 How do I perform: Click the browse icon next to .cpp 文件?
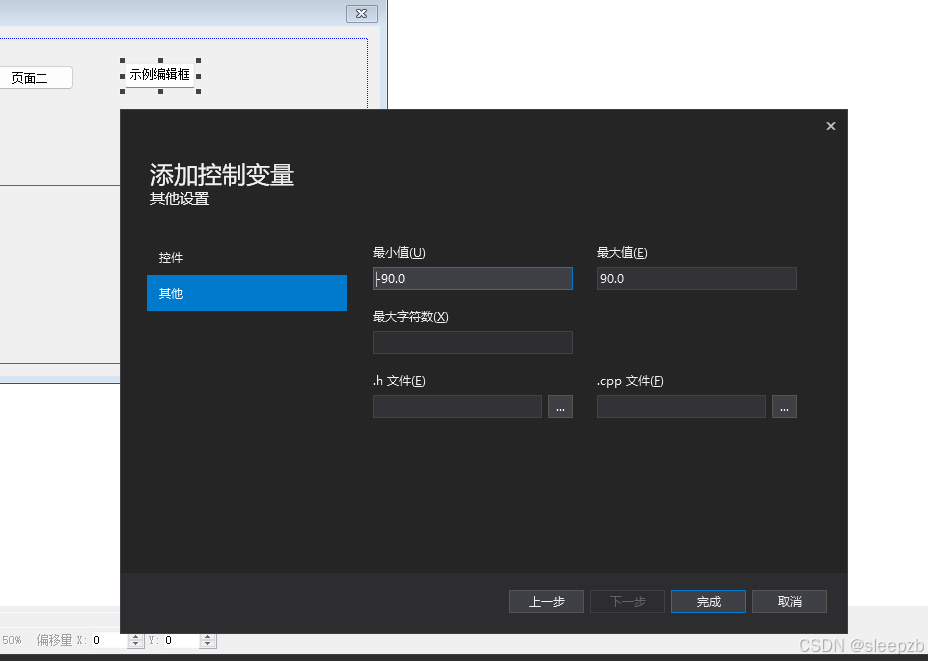point(784,406)
